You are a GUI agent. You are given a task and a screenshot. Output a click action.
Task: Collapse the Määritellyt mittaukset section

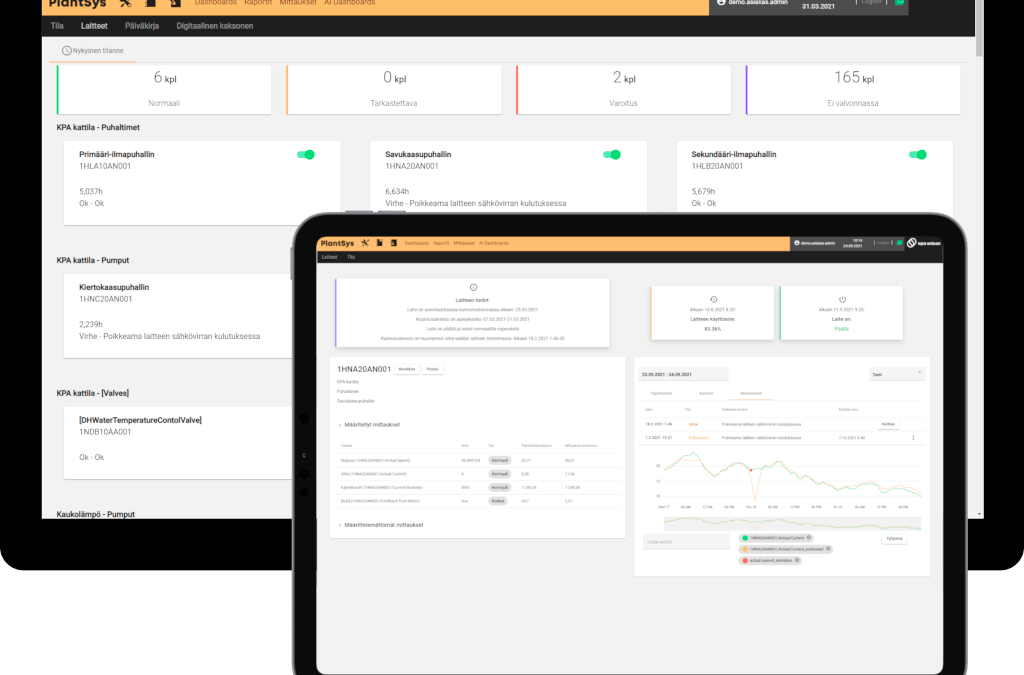click(368, 425)
